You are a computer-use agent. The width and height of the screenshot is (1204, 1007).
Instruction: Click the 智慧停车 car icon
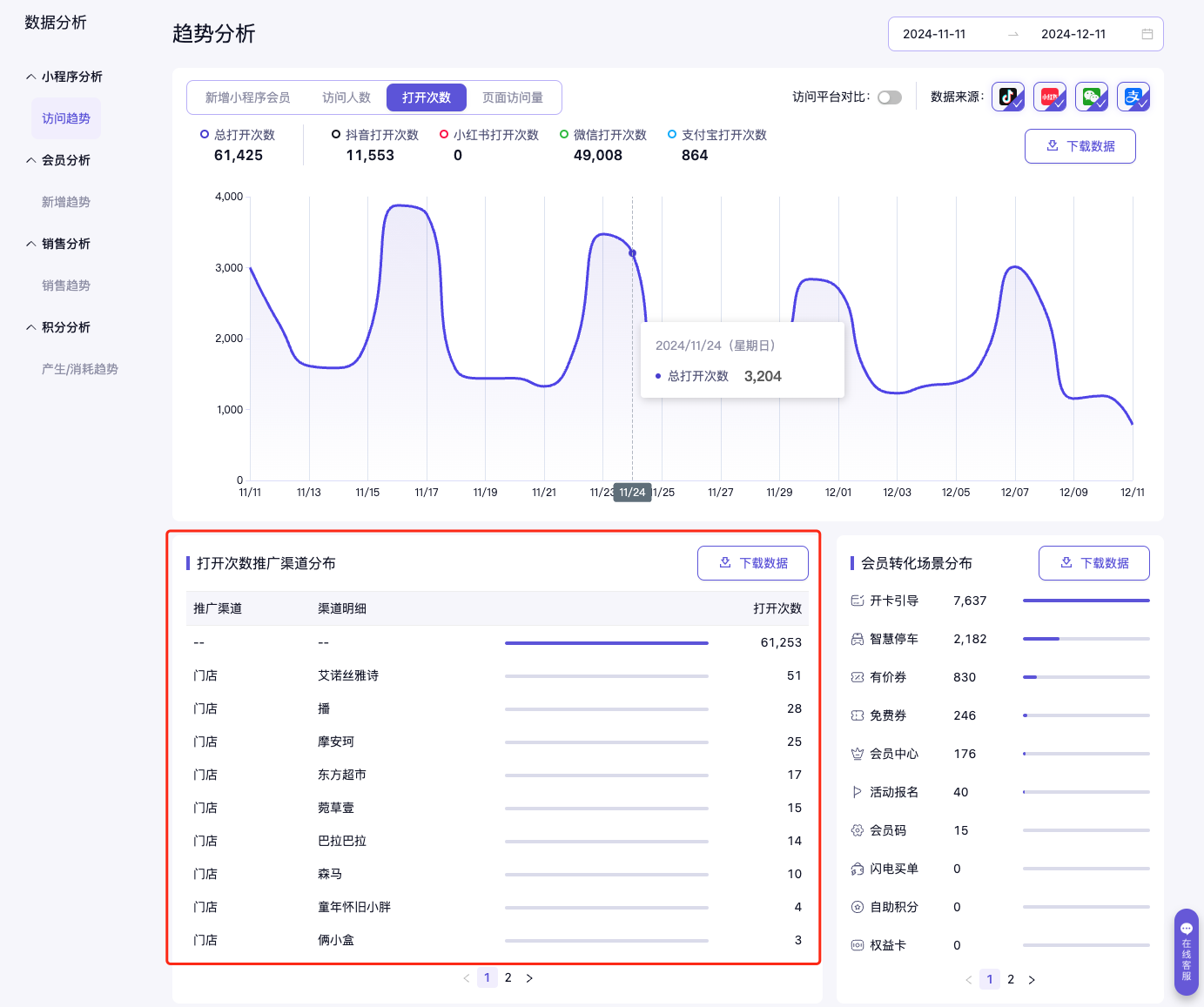[x=858, y=639]
